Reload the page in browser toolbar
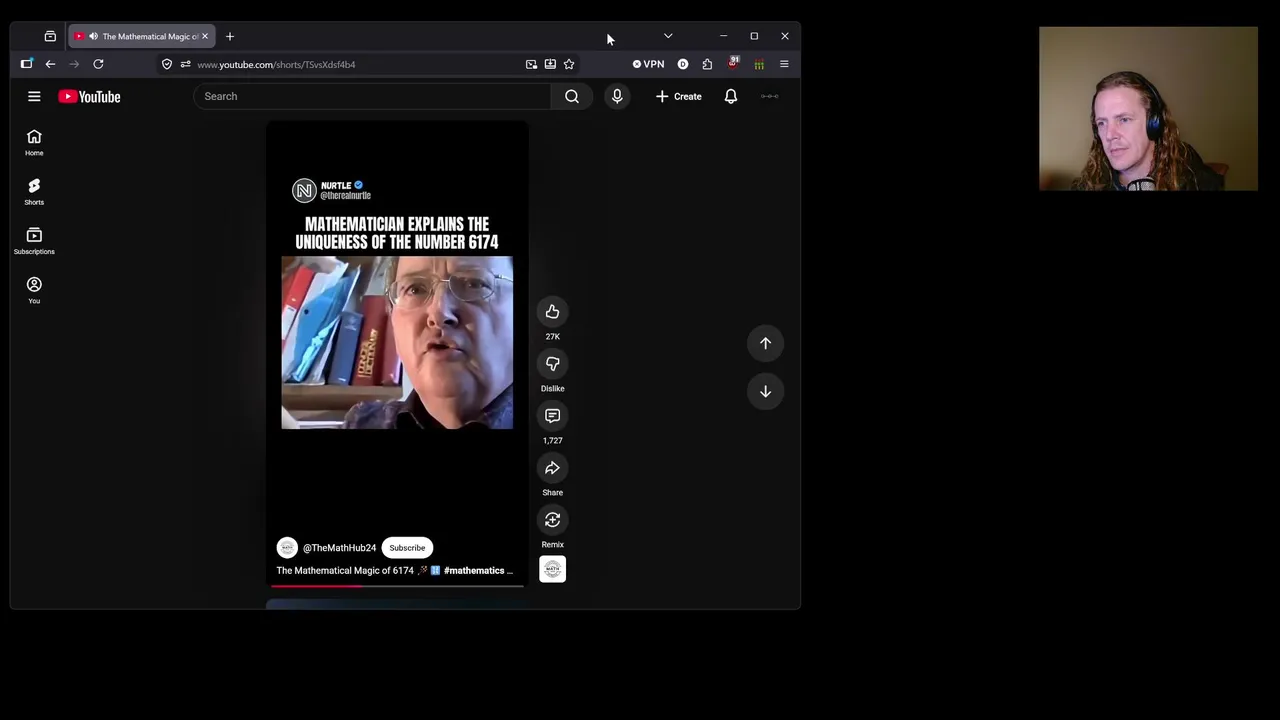This screenshot has width=1280, height=720. [x=98, y=64]
